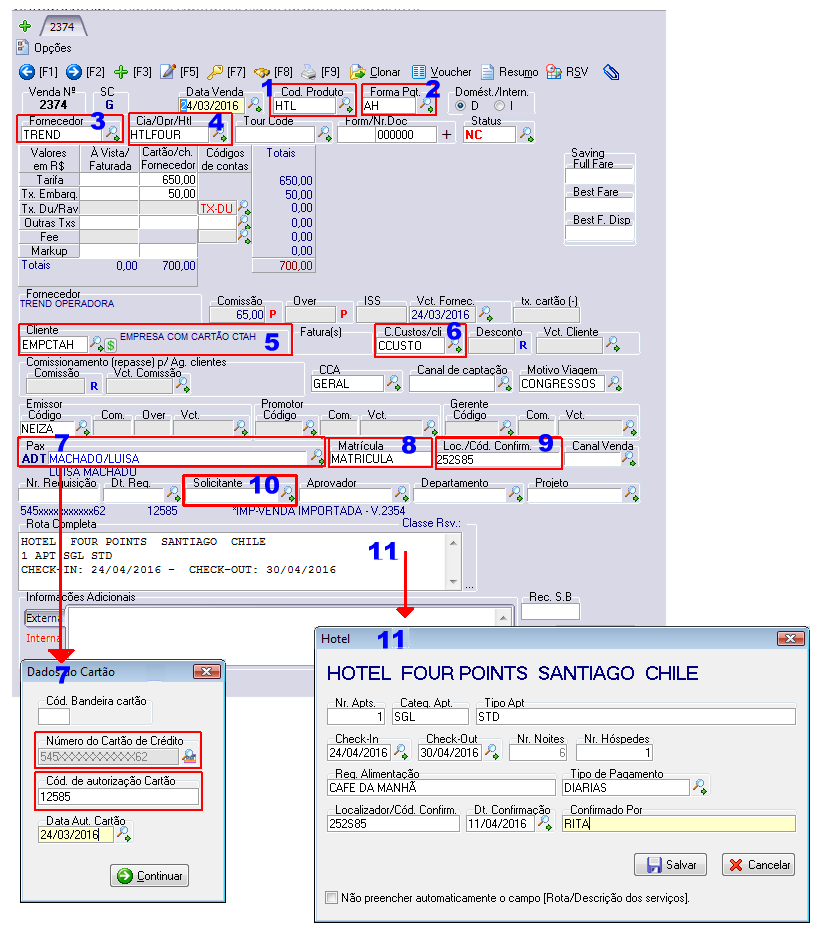Click the ellipsis button beside Rota Completa
This screenshot has width=822, height=934.
470,586
